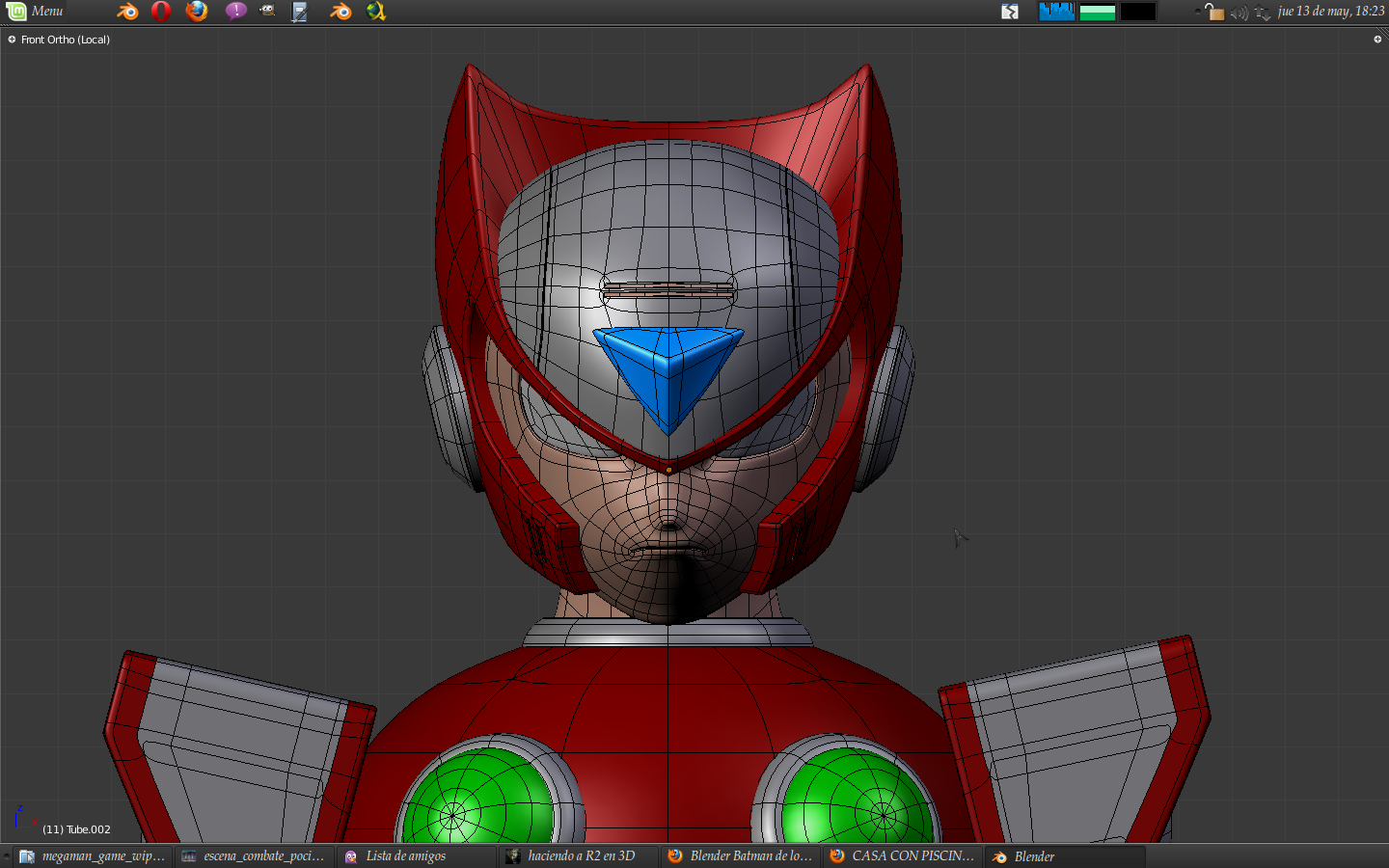Switch to 'haciendo a R2 en 3D' window

click(x=579, y=856)
